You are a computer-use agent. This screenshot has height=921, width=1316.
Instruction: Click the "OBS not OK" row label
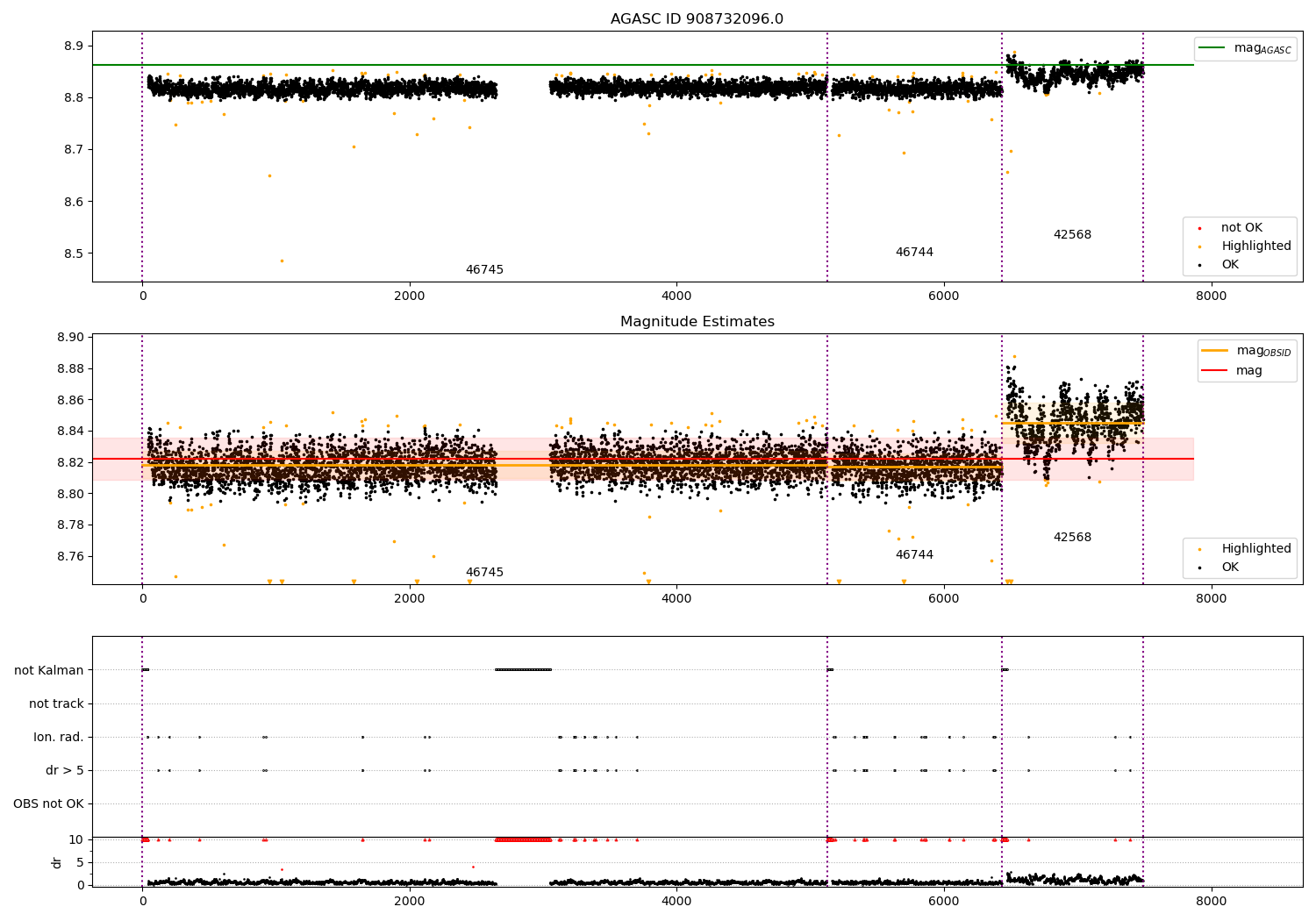point(48,803)
